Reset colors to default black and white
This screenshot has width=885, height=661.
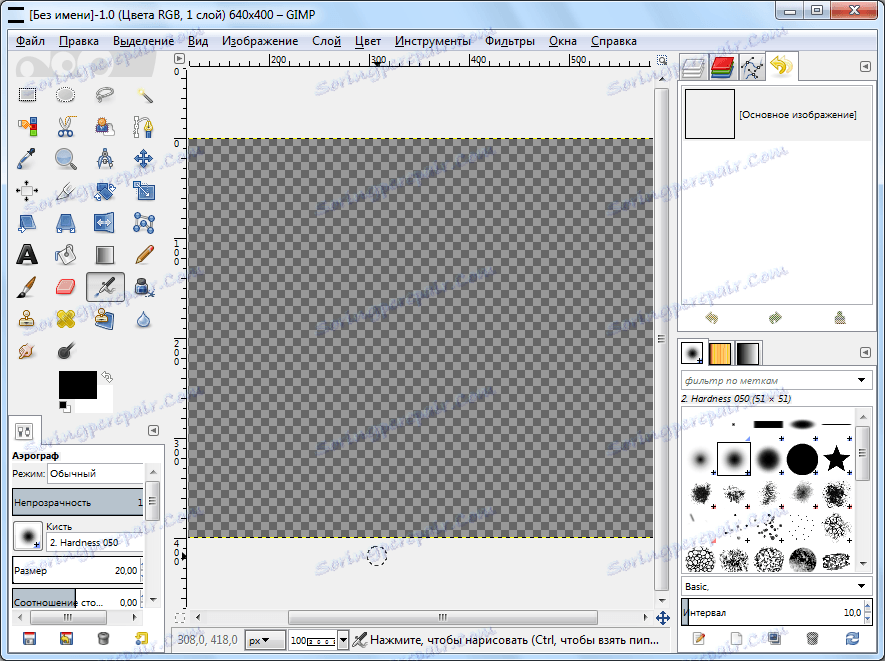coord(64,406)
